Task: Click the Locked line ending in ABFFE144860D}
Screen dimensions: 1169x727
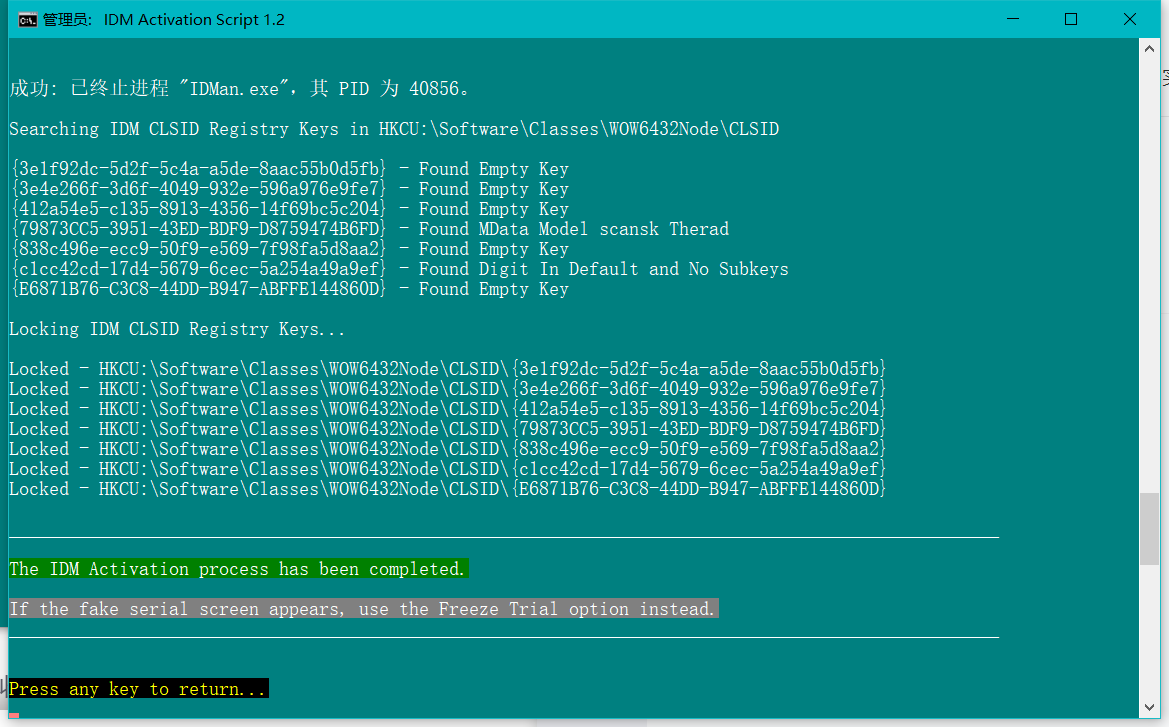Action: point(447,489)
